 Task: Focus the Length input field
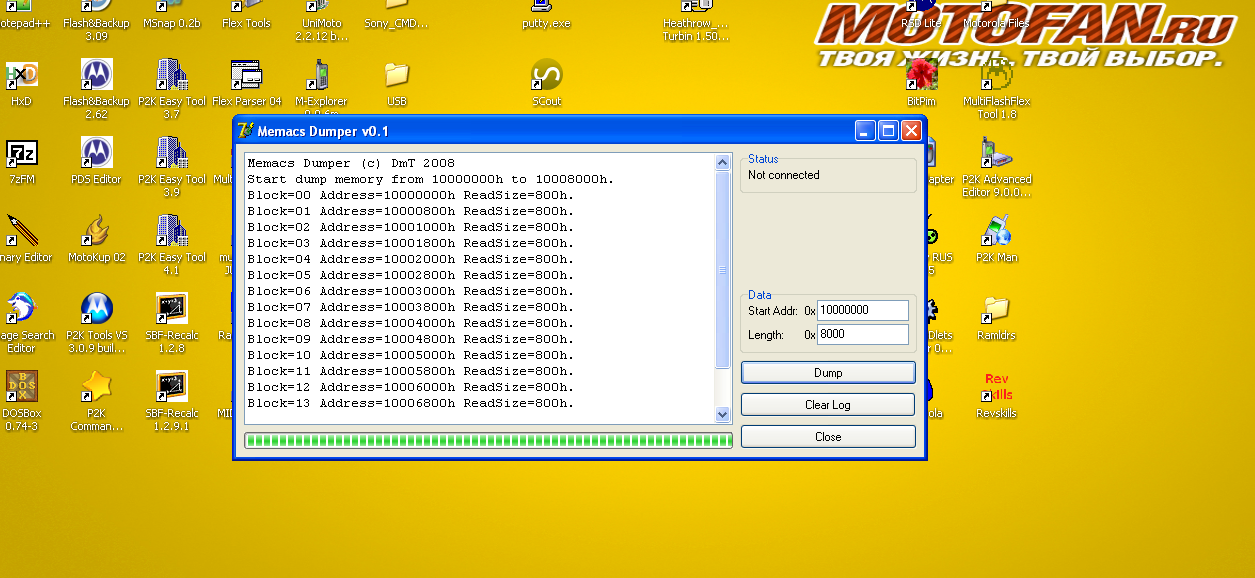(x=863, y=335)
